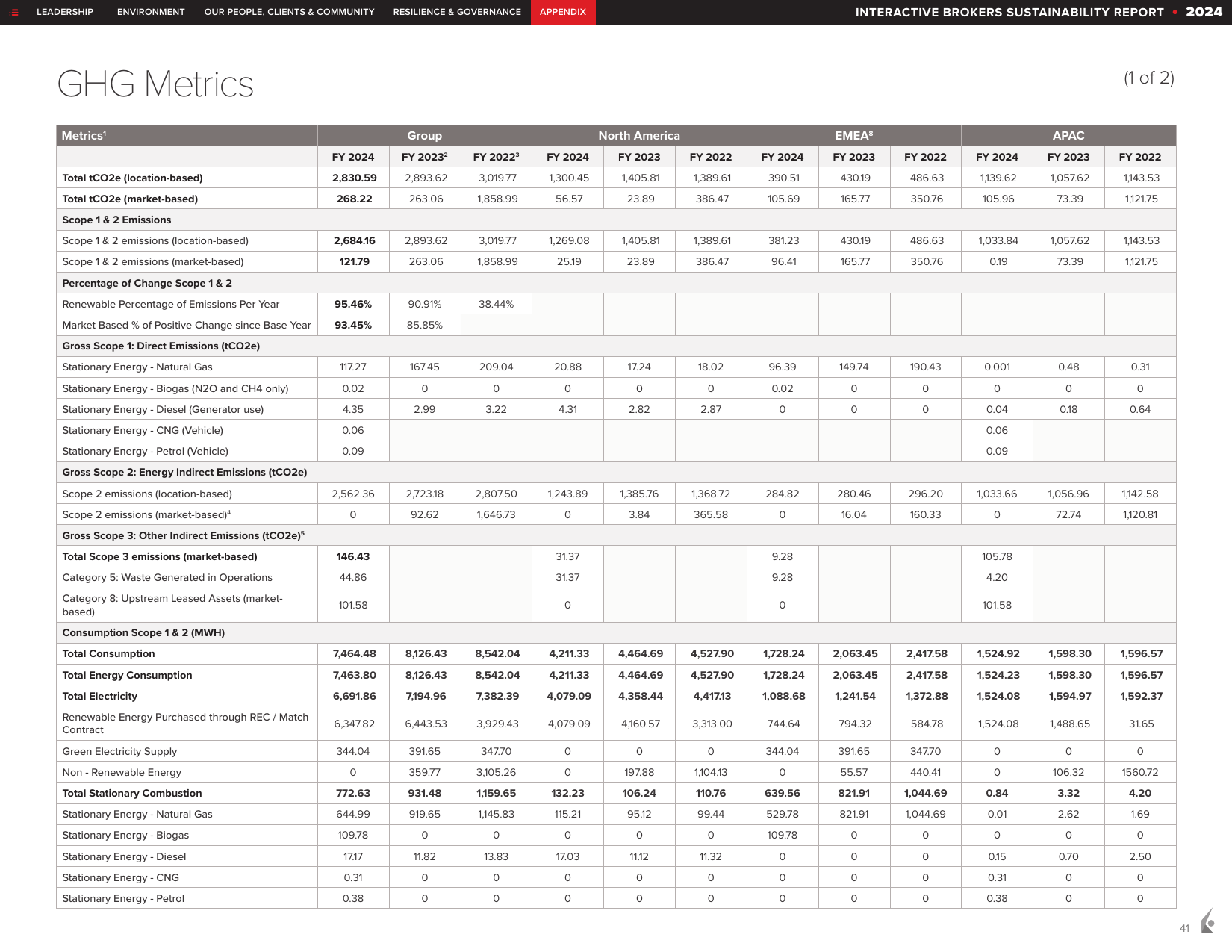Click the Metrics header cell

[x=187, y=135]
